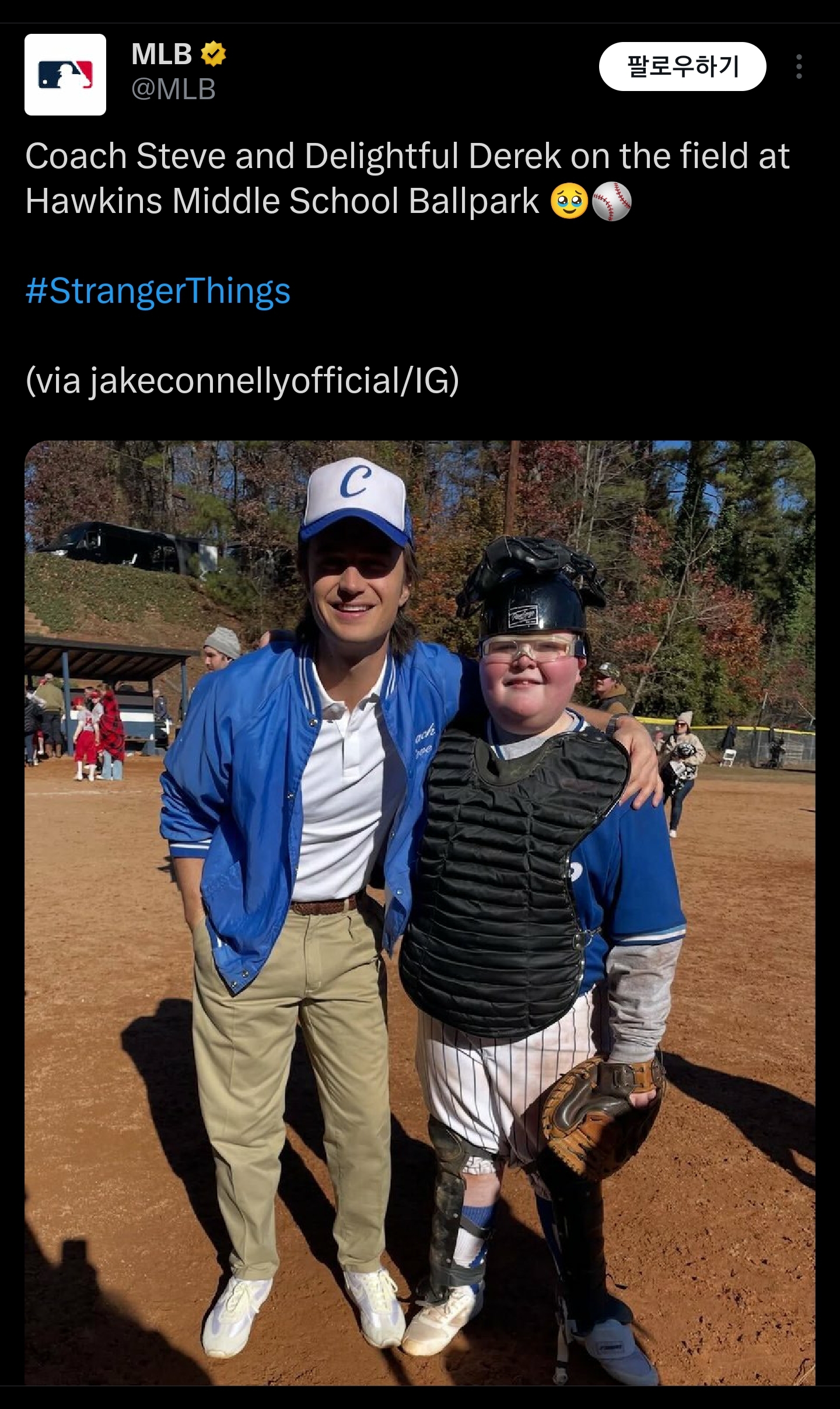Click the teary-eyed smiling emoji
The width and height of the screenshot is (840, 1409).
569,201
